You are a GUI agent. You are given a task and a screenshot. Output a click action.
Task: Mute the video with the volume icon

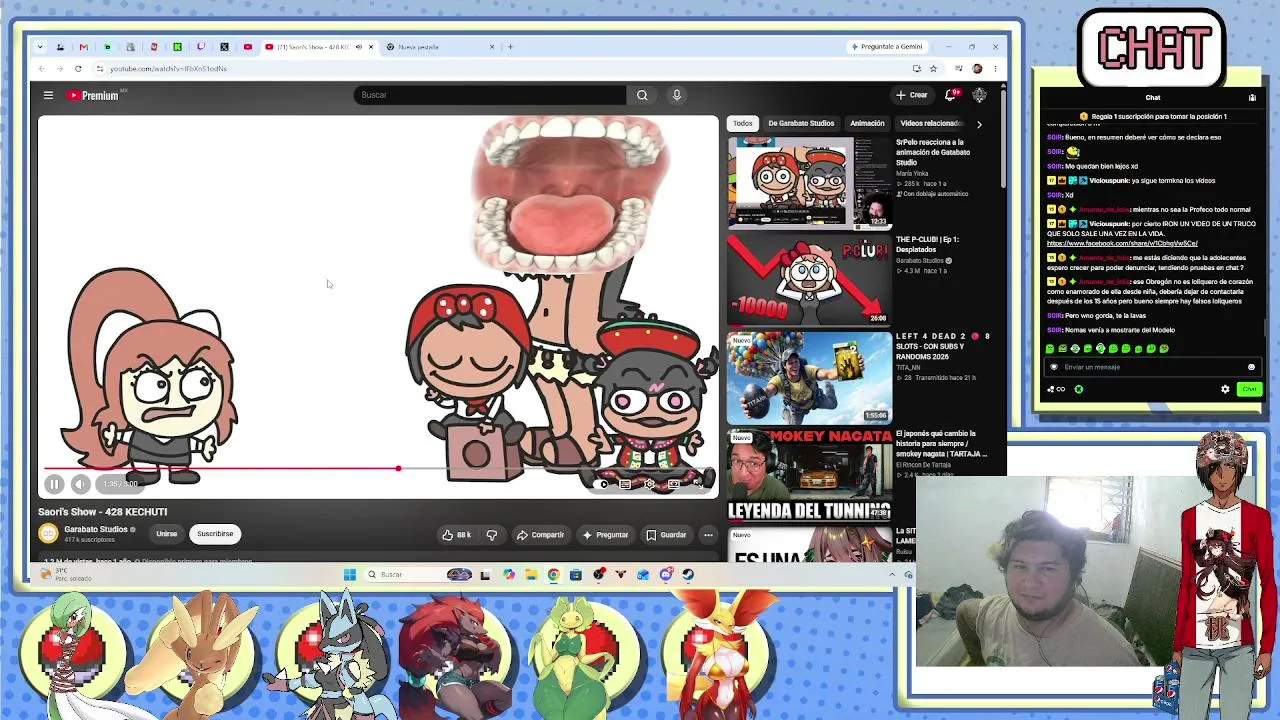pos(80,484)
